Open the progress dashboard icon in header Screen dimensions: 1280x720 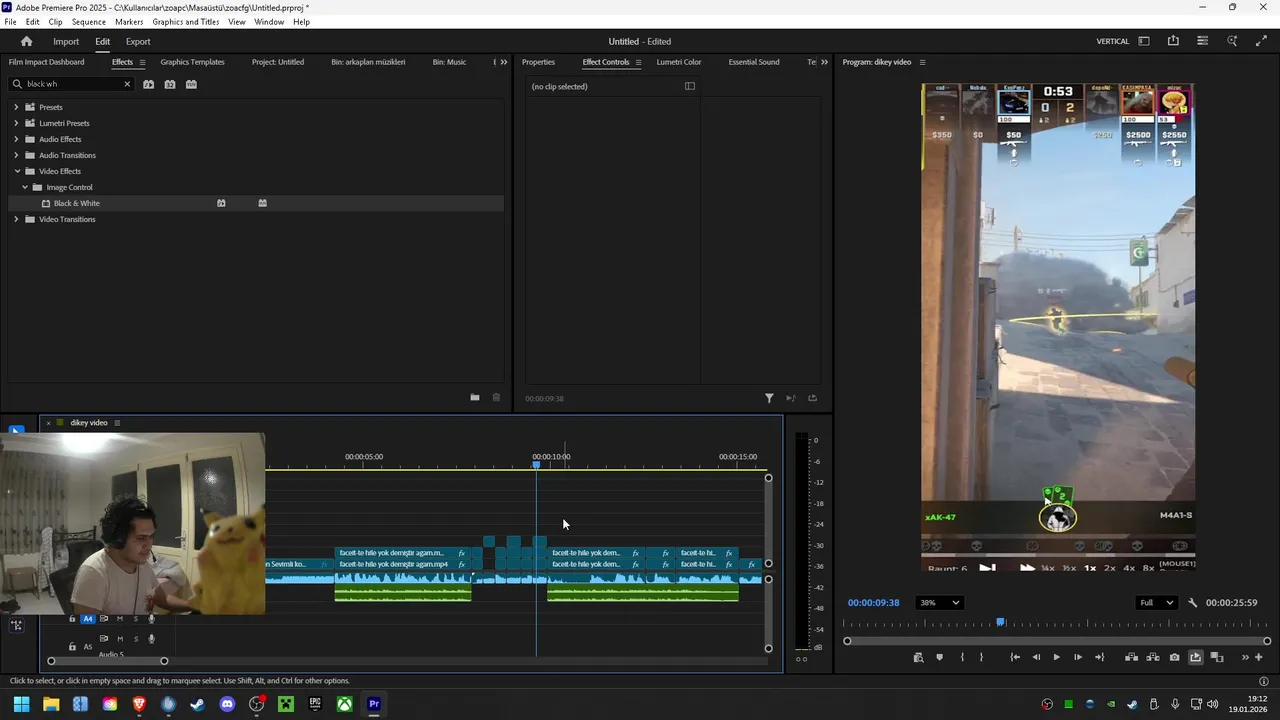1202,41
